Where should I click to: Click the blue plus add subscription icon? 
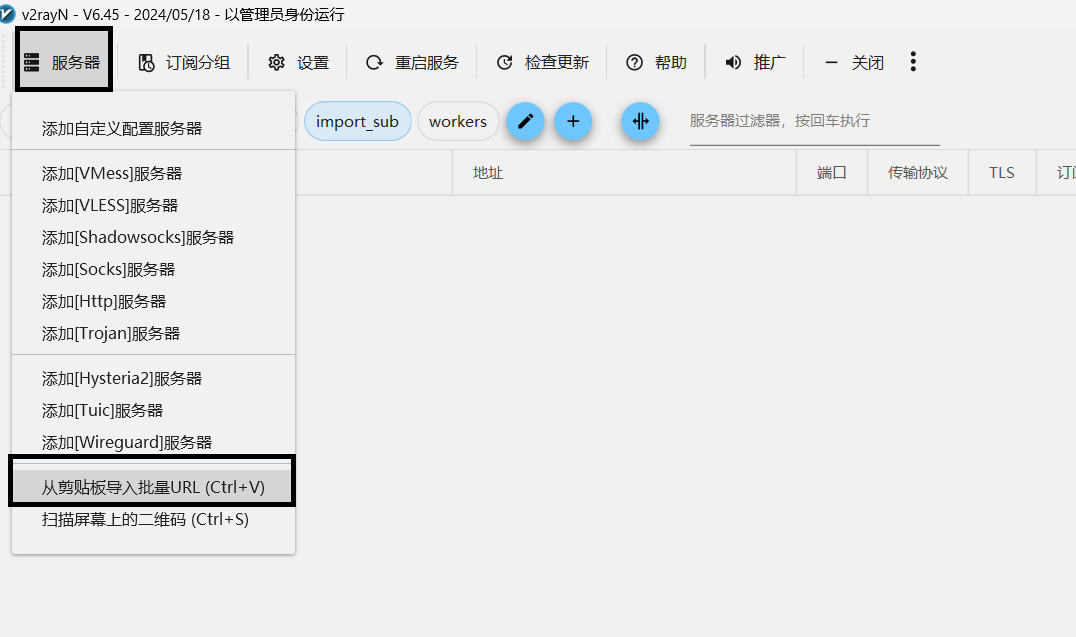pos(573,122)
